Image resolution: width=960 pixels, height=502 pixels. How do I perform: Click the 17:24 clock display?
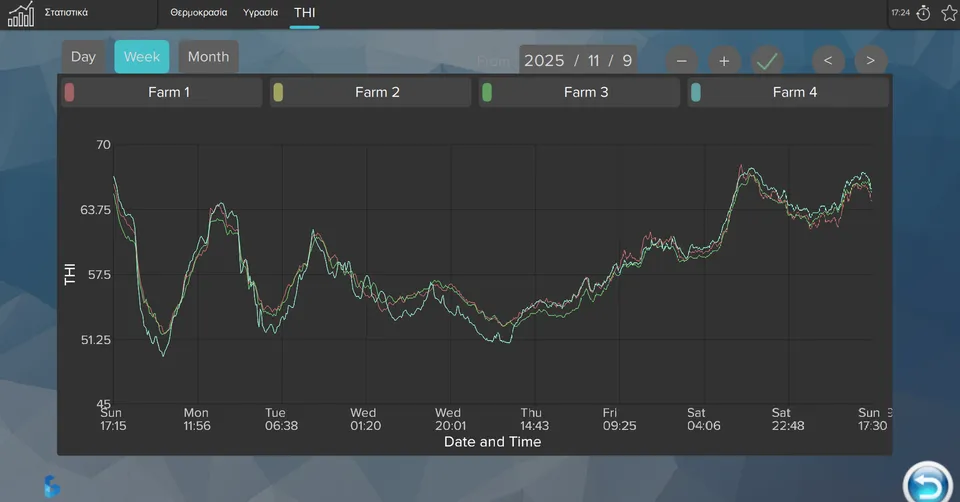coord(901,12)
